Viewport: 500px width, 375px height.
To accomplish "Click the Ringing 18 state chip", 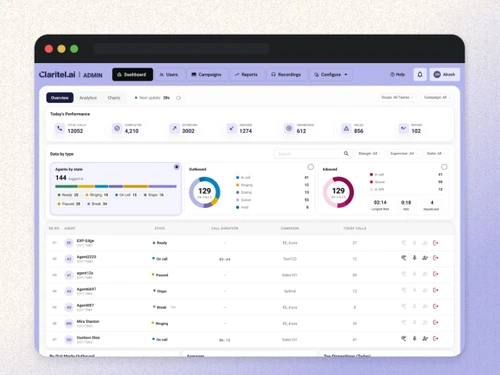I will point(97,195).
